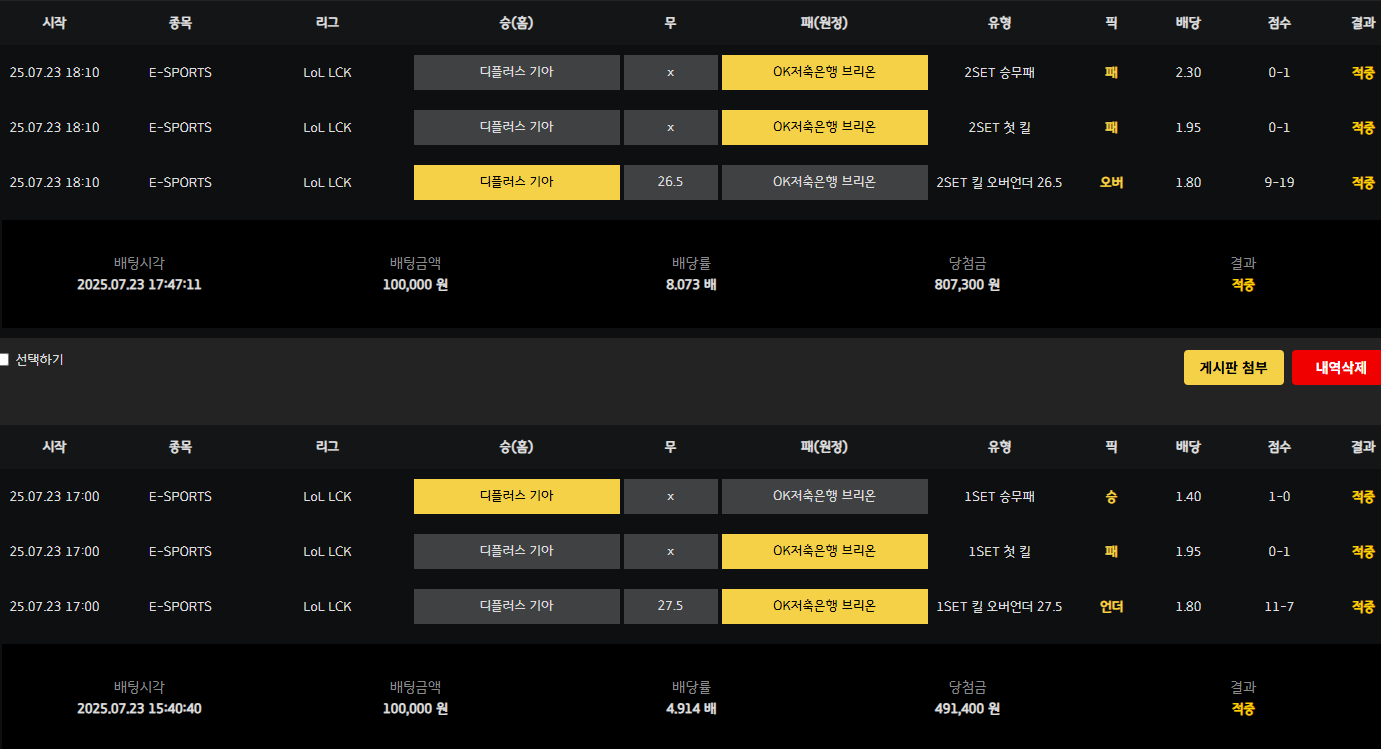
Task: Click the 8.073 배 odds value
Action: tap(691, 284)
